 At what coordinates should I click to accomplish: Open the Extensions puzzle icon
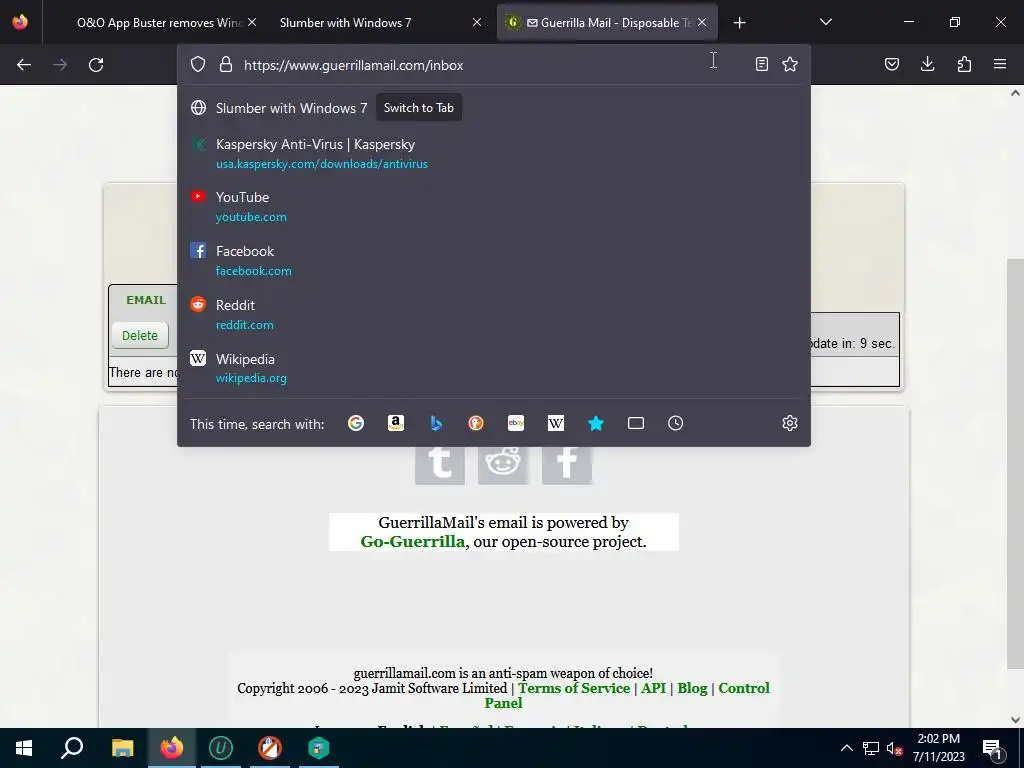964,64
